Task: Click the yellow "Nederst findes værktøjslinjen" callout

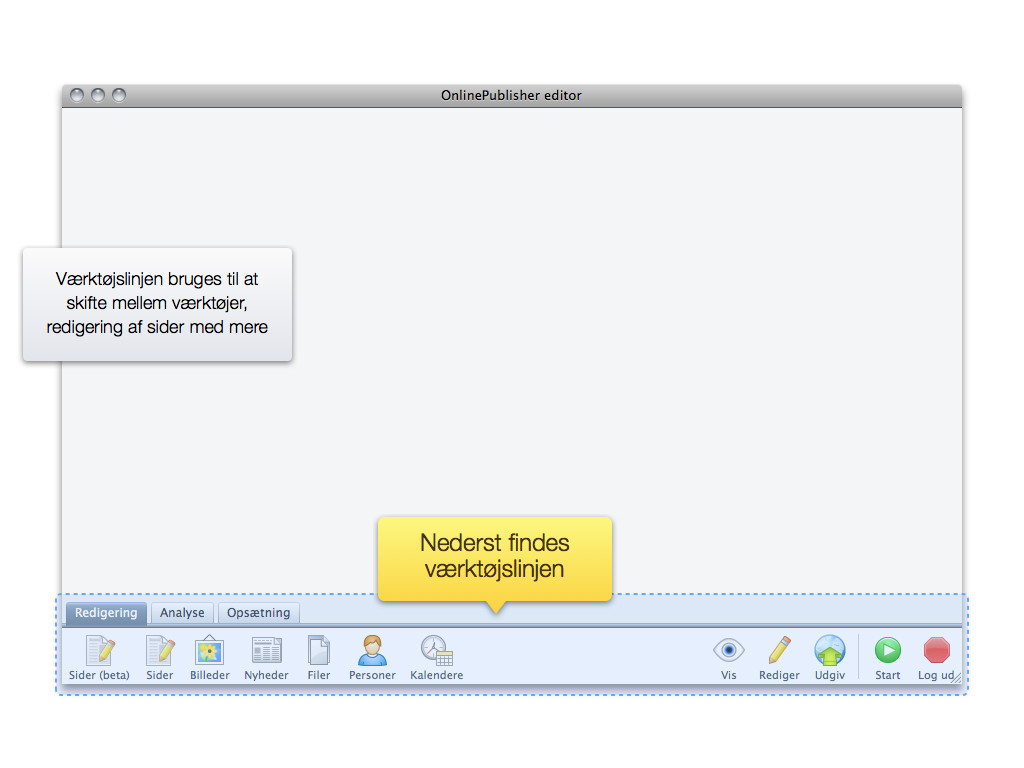Action: 494,557
